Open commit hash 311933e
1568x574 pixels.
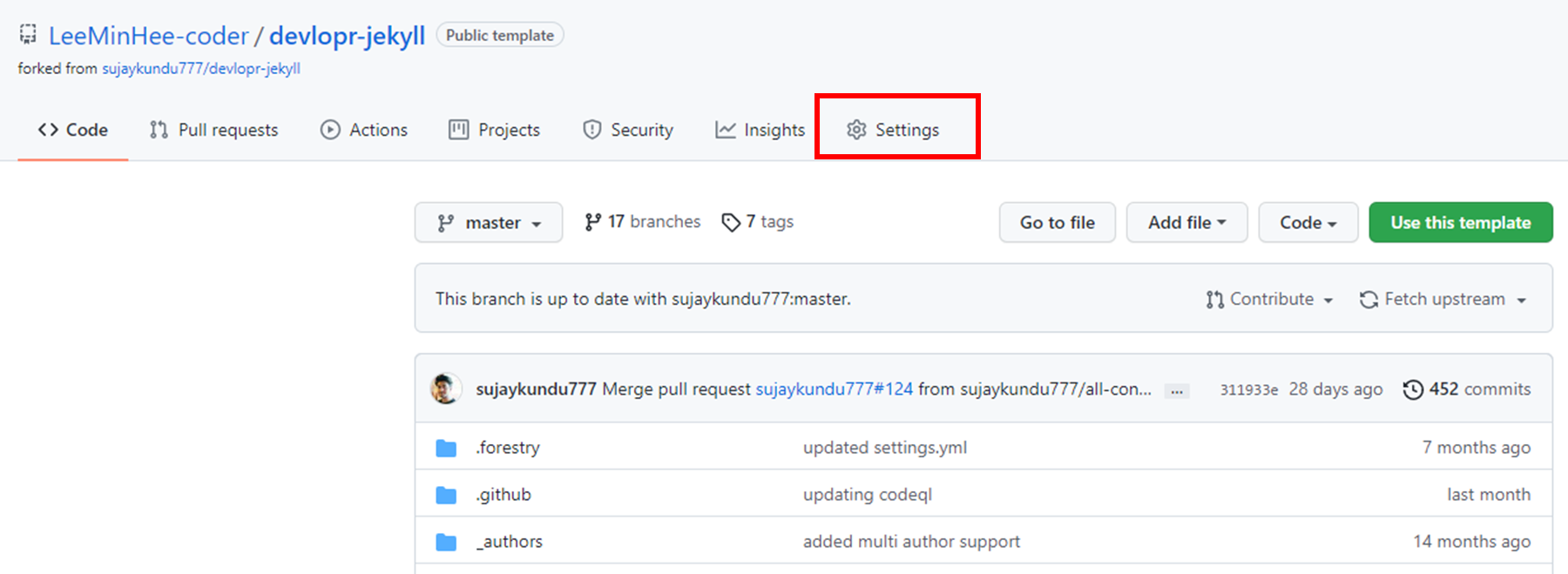[x=1248, y=390]
